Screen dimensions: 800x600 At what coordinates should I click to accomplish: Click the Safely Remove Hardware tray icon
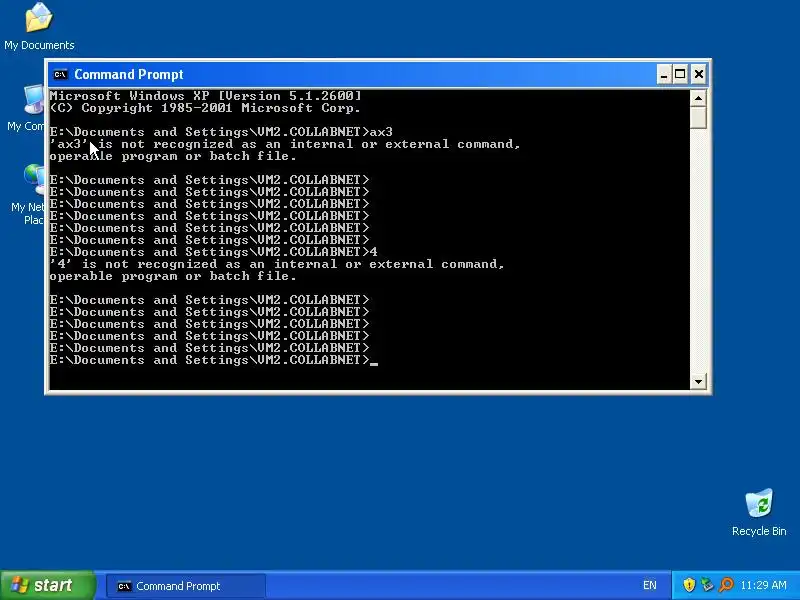[707, 585]
